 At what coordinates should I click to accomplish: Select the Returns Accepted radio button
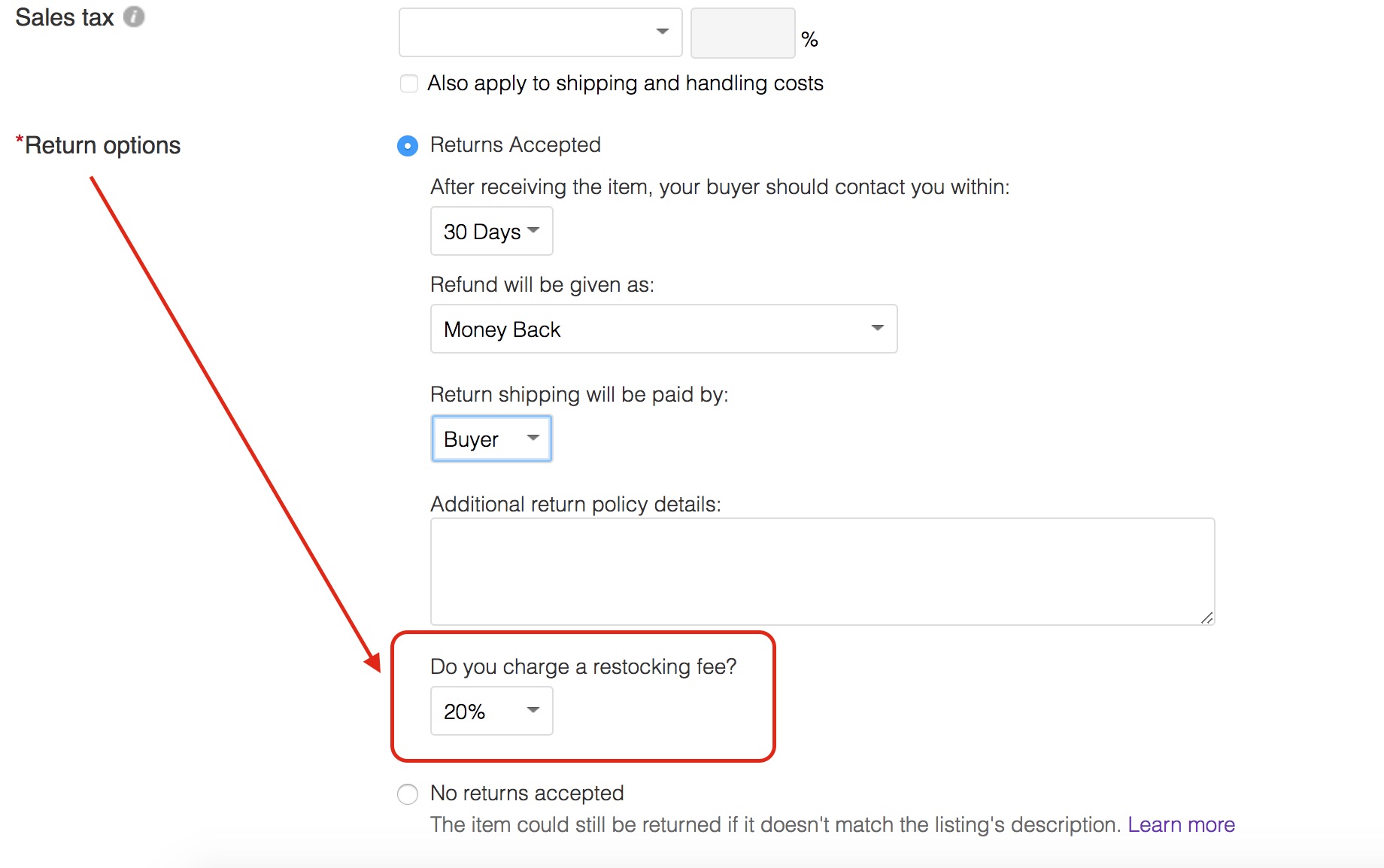408,145
